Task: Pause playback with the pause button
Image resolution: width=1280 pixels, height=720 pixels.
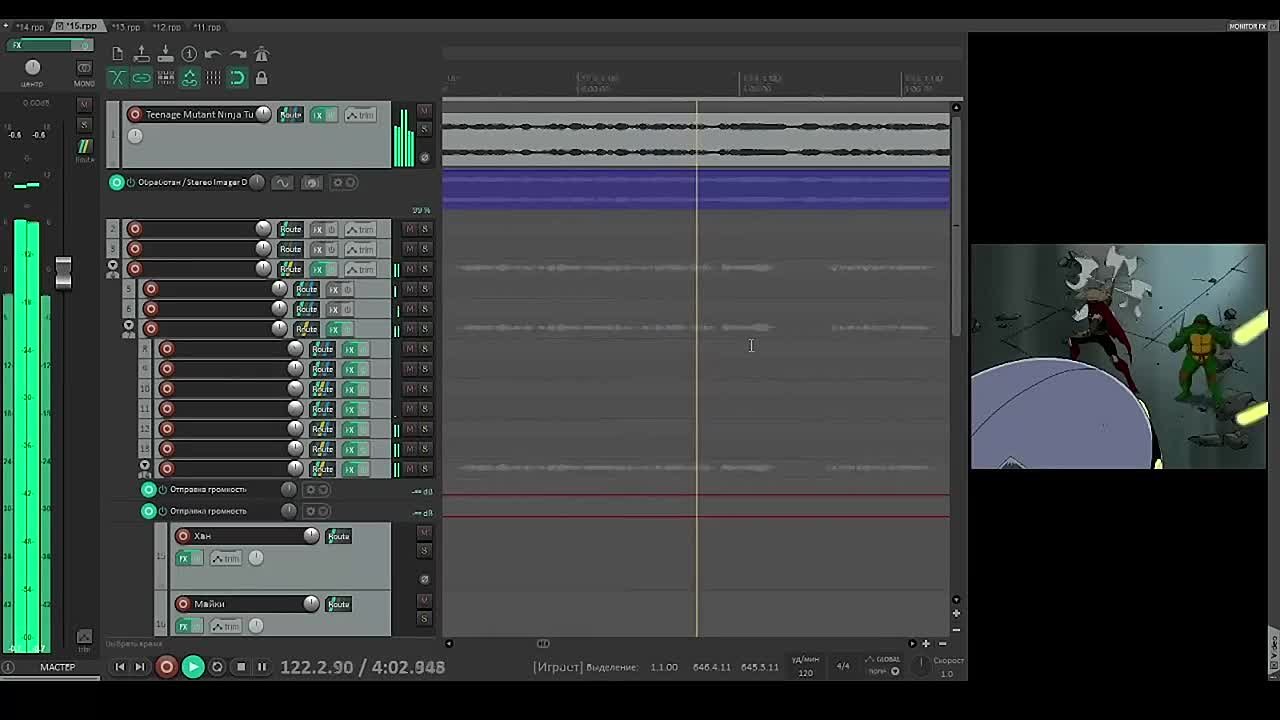Action: click(x=262, y=667)
